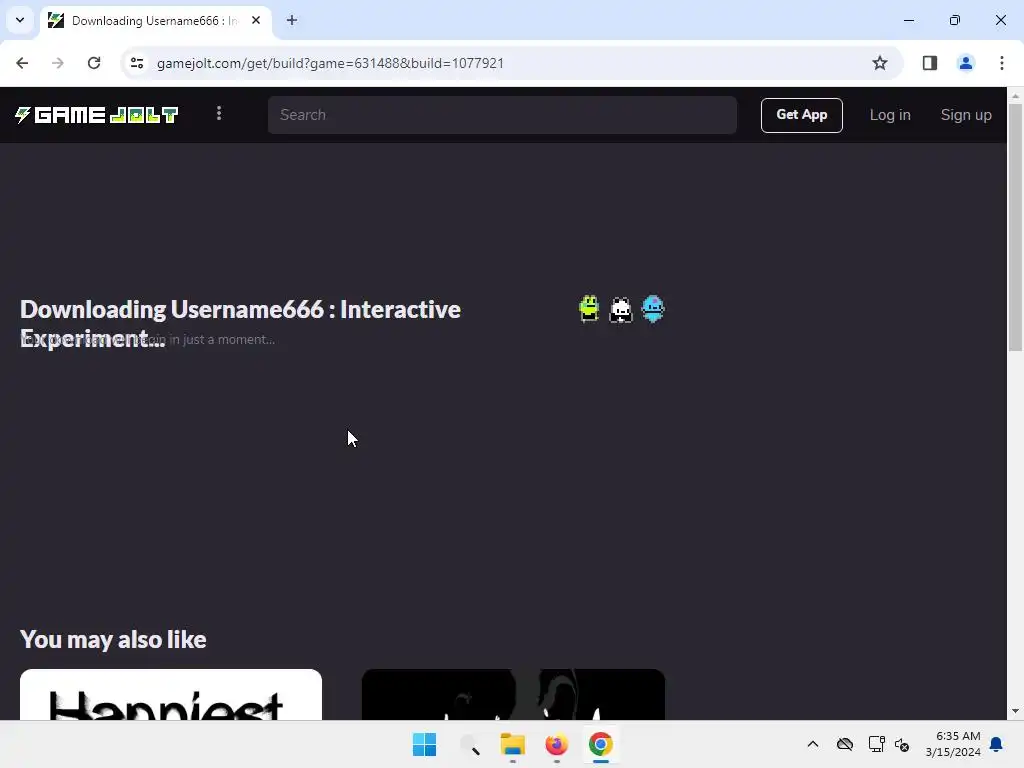Screen dimensions: 1024x768
Task: Click the OneDrive cloud tray icon
Action: pyautogui.click(x=845, y=744)
